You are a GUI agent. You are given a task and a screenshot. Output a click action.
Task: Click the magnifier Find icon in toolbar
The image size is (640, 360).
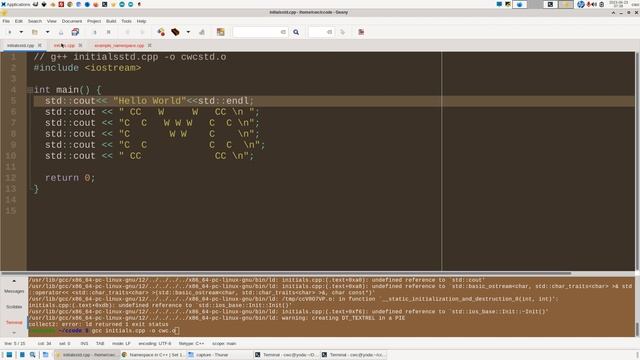coord(296,32)
